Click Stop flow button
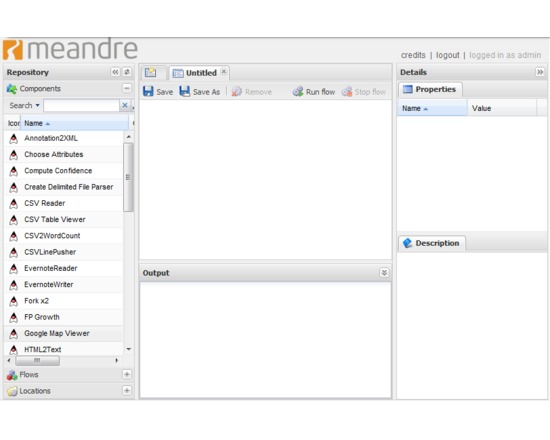The height and width of the screenshot is (440, 550). (x=364, y=92)
